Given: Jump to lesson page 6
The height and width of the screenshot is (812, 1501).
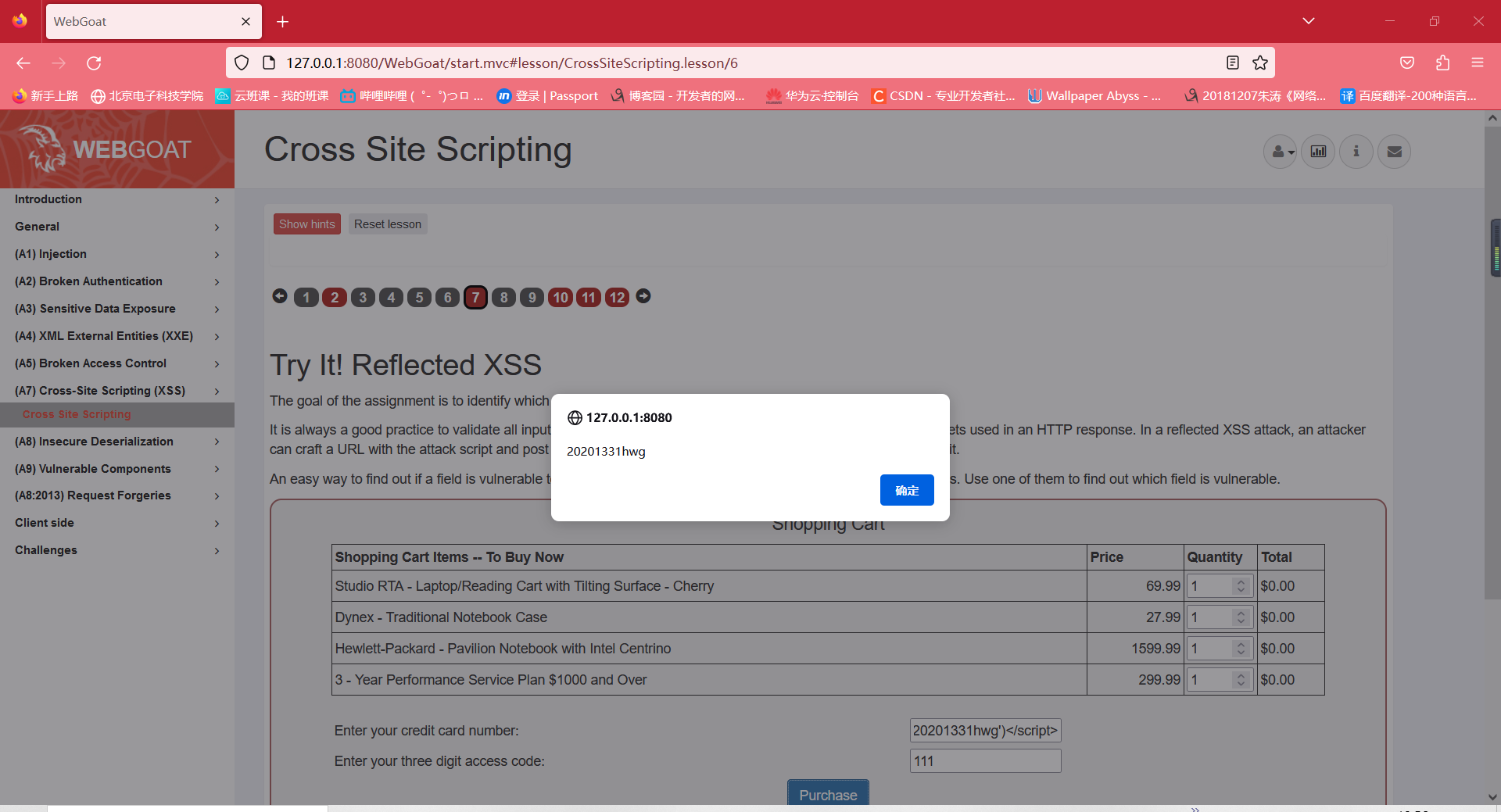Looking at the screenshot, I should pyautogui.click(x=447, y=298).
